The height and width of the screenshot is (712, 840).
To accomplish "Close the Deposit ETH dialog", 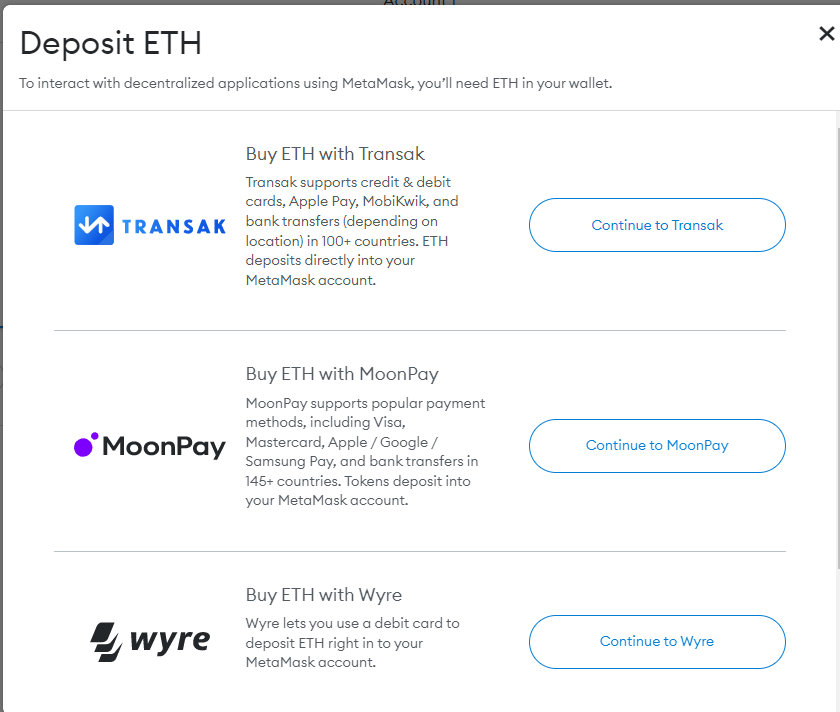I will pyautogui.click(x=827, y=34).
